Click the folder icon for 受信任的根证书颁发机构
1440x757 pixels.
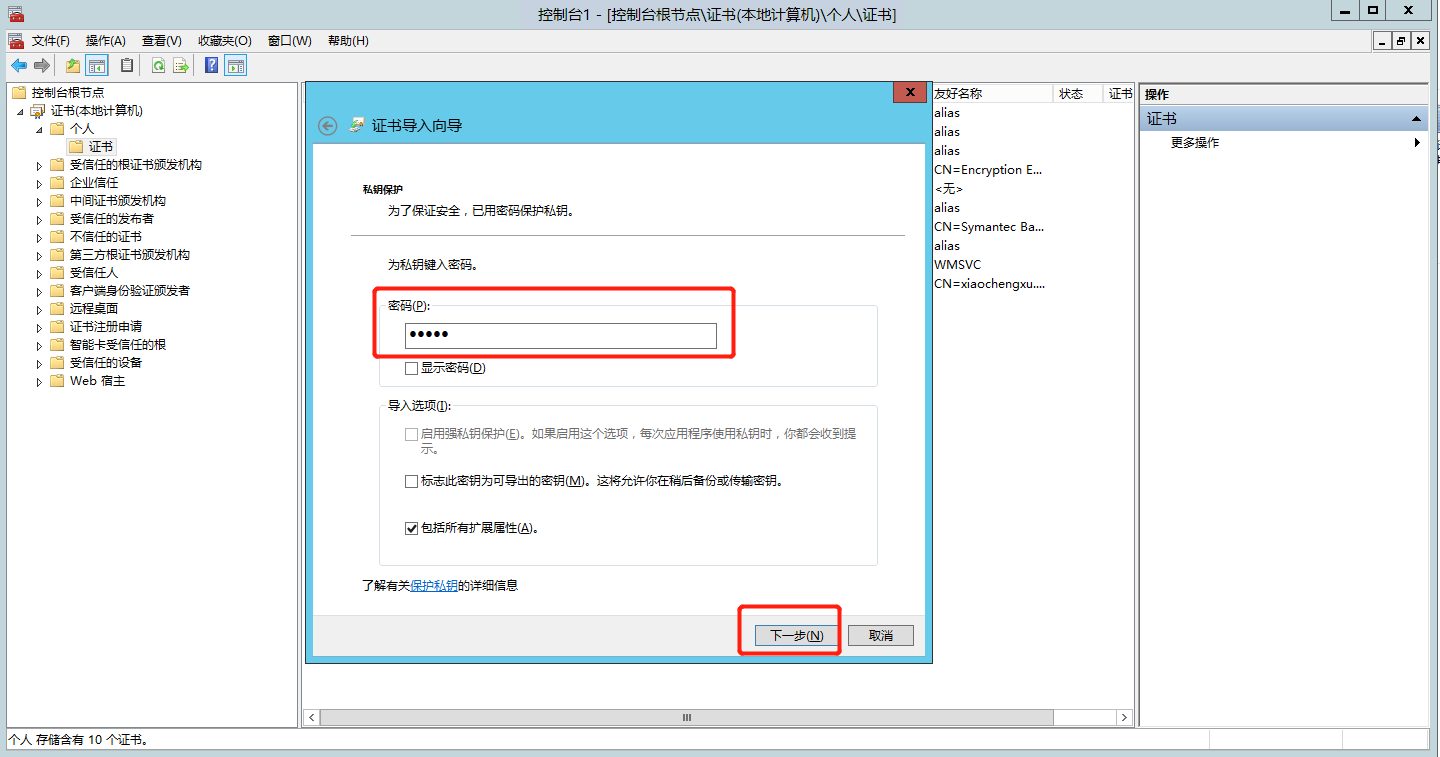click(x=58, y=164)
